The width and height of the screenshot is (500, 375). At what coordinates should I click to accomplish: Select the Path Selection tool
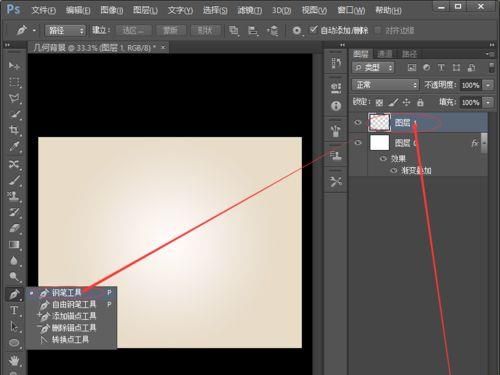pyautogui.click(x=14, y=327)
